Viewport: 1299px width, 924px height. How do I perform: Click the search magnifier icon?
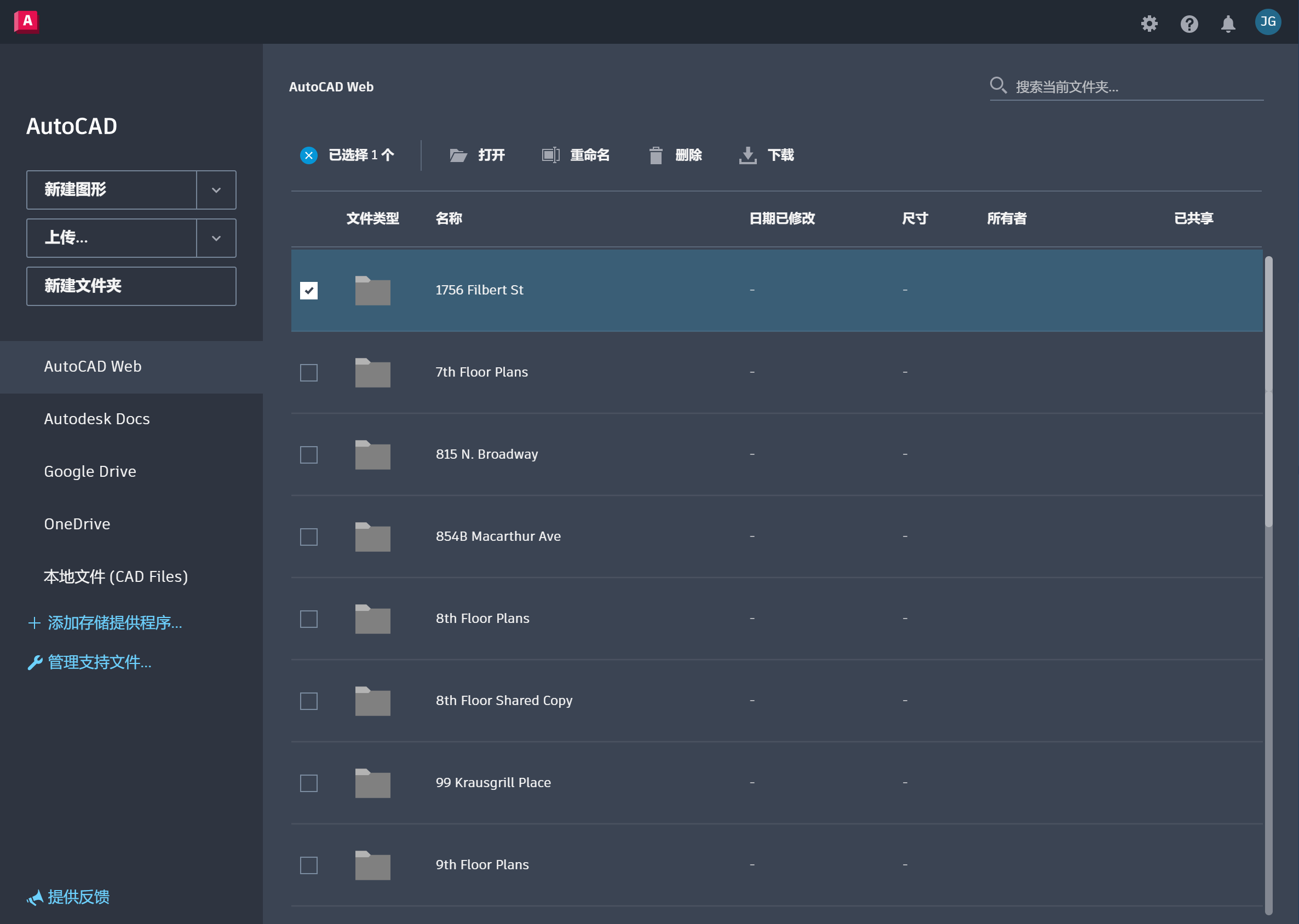998,85
